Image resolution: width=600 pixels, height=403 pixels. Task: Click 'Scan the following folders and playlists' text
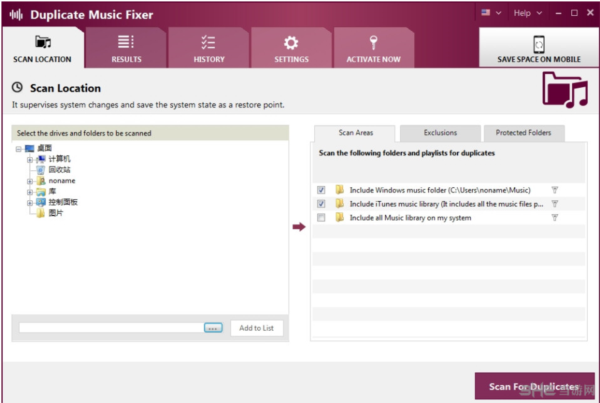click(x=407, y=153)
